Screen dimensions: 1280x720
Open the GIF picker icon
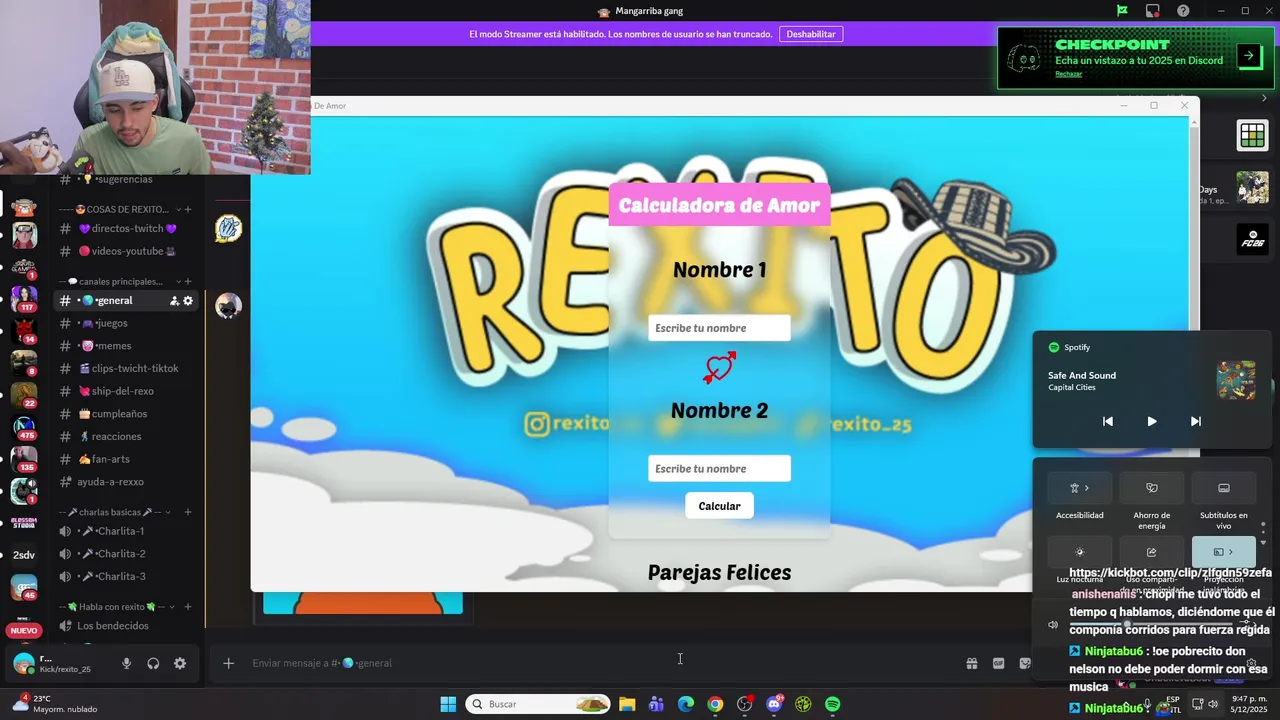(x=998, y=663)
